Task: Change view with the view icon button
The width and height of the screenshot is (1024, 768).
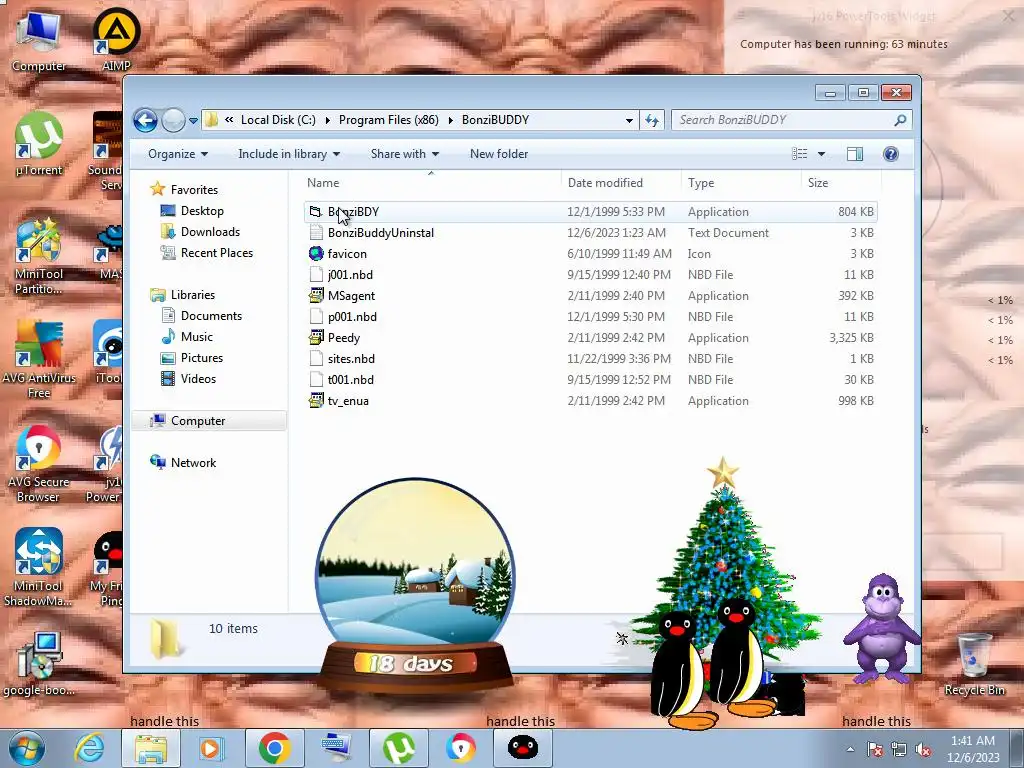Action: coord(800,153)
